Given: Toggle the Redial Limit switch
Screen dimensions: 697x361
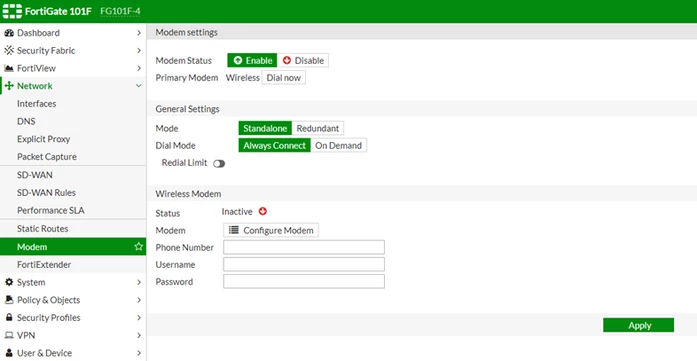Looking at the screenshot, I should (x=219, y=164).
